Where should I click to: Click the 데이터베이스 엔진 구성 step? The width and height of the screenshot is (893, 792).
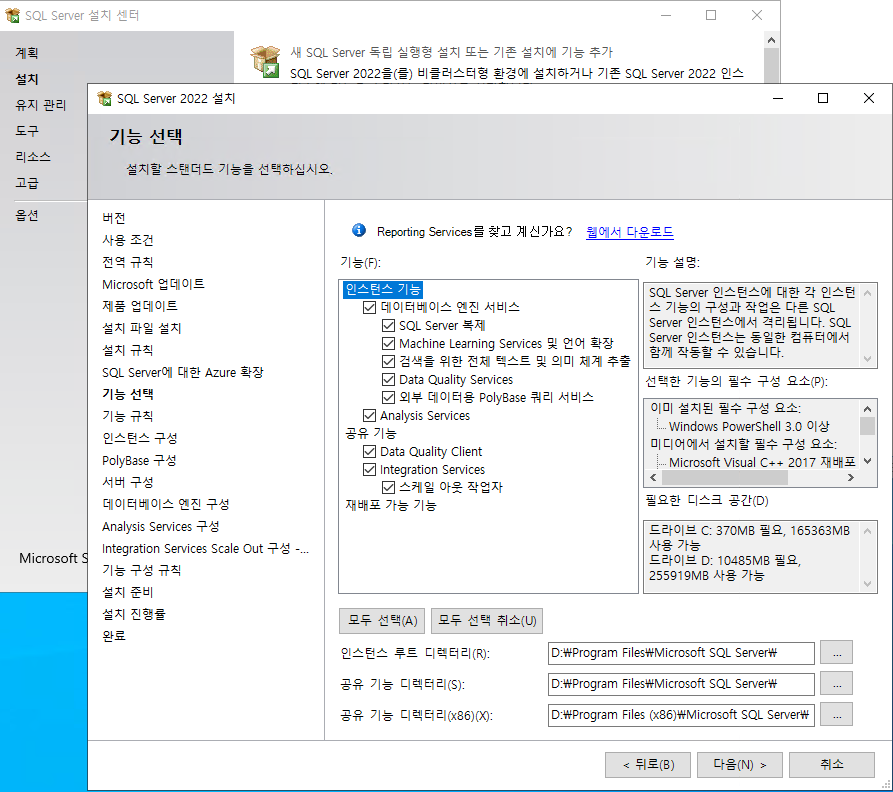(166, 504)
